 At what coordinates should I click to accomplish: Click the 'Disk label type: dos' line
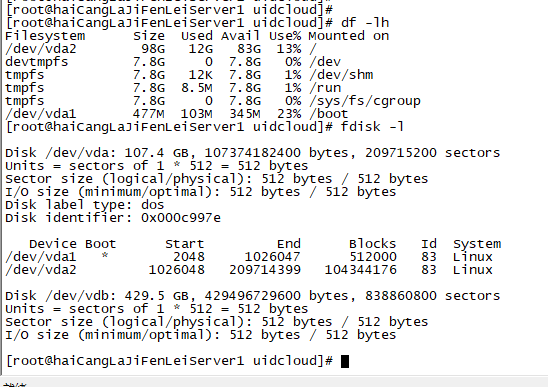coord(85,205)
